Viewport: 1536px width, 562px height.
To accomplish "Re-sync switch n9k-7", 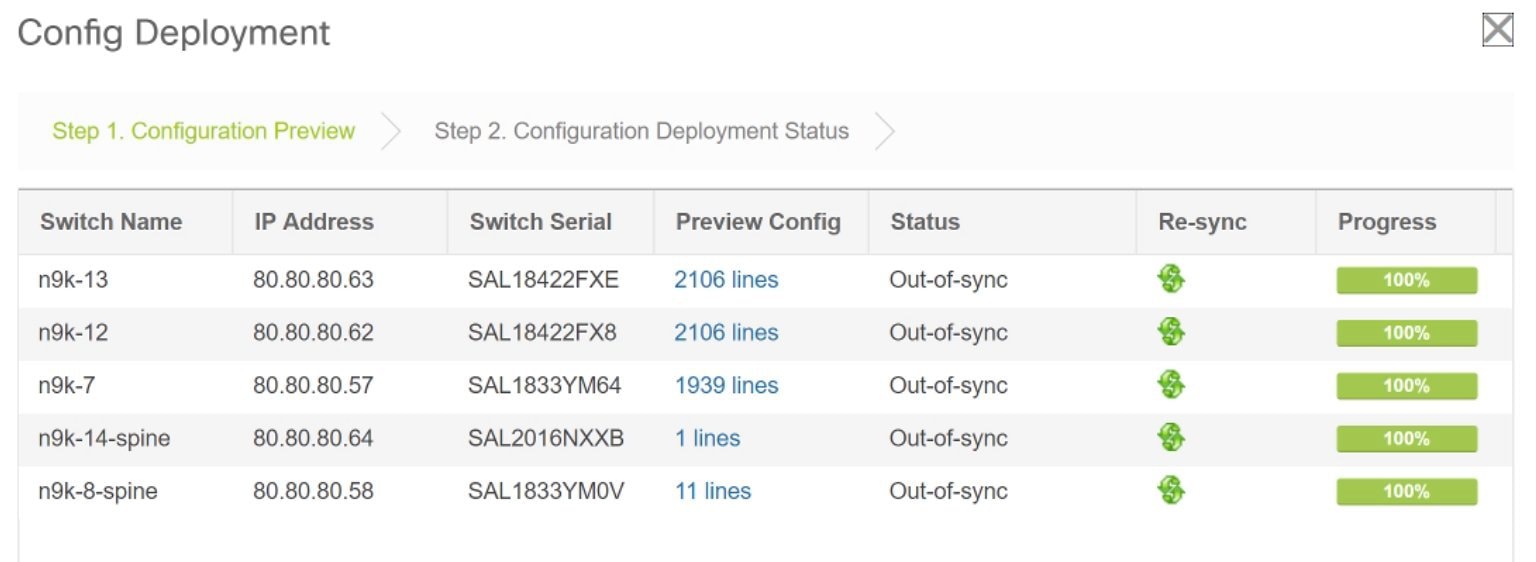I will tap(1171, 385).
